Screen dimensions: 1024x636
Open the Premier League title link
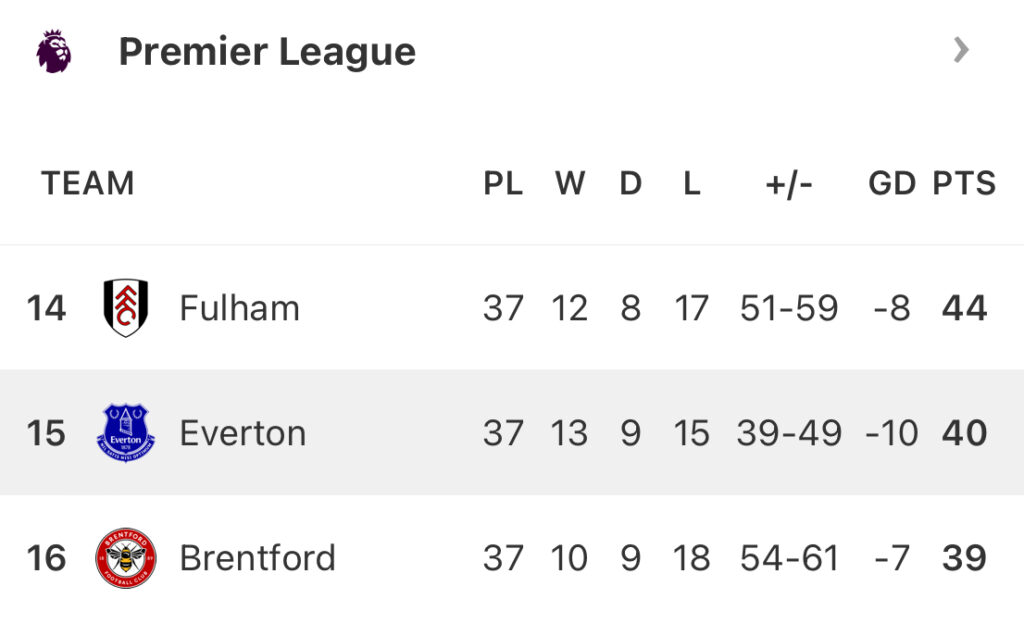tap(267, 52)
